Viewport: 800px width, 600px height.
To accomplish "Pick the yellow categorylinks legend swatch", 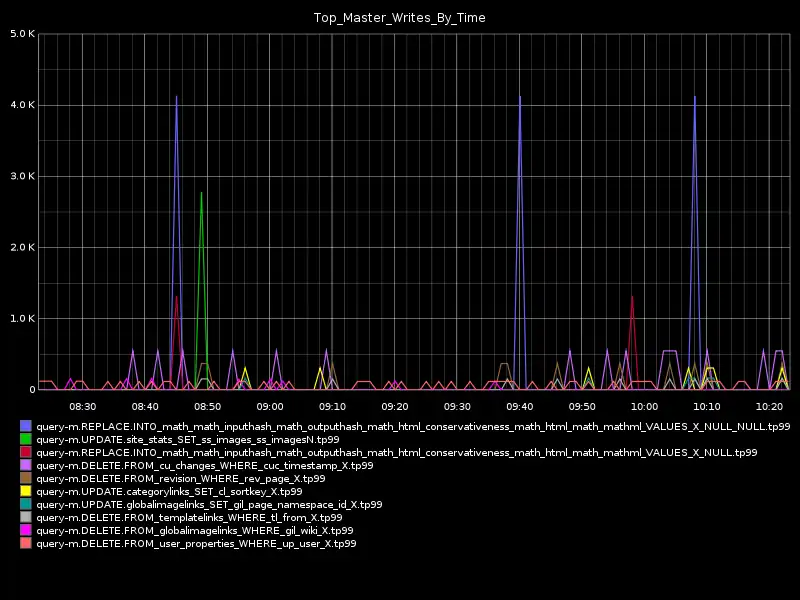I will (26, 491).
